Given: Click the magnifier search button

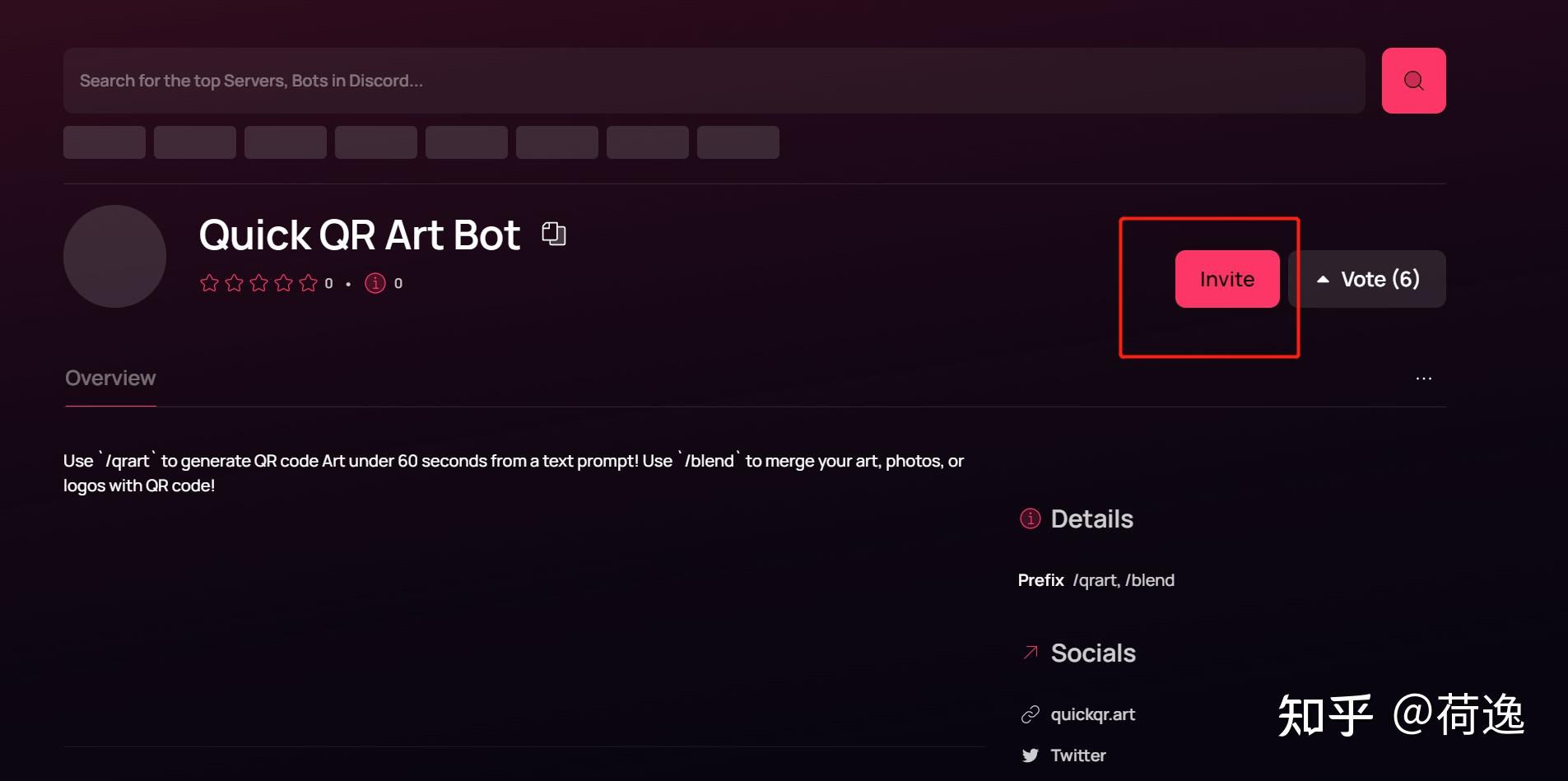Looking at the screenshot, I should [x=1413, y=81].
